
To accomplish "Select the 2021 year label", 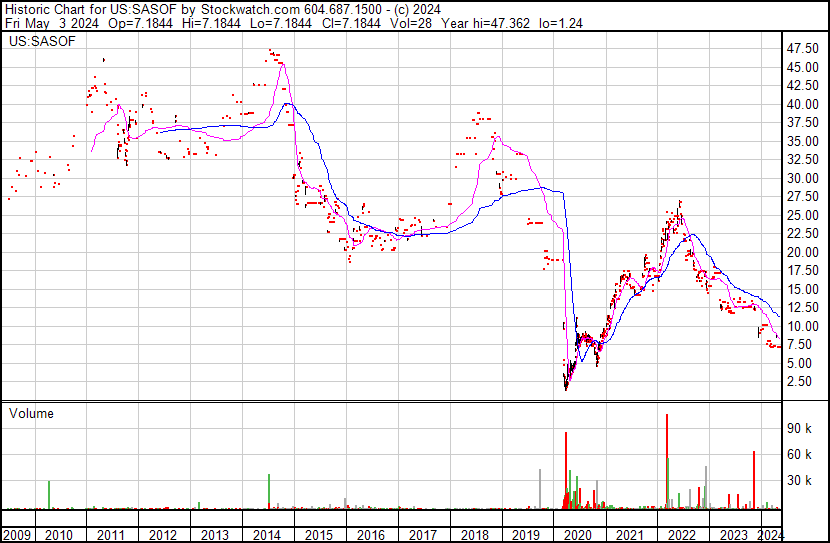I will 630,535.
